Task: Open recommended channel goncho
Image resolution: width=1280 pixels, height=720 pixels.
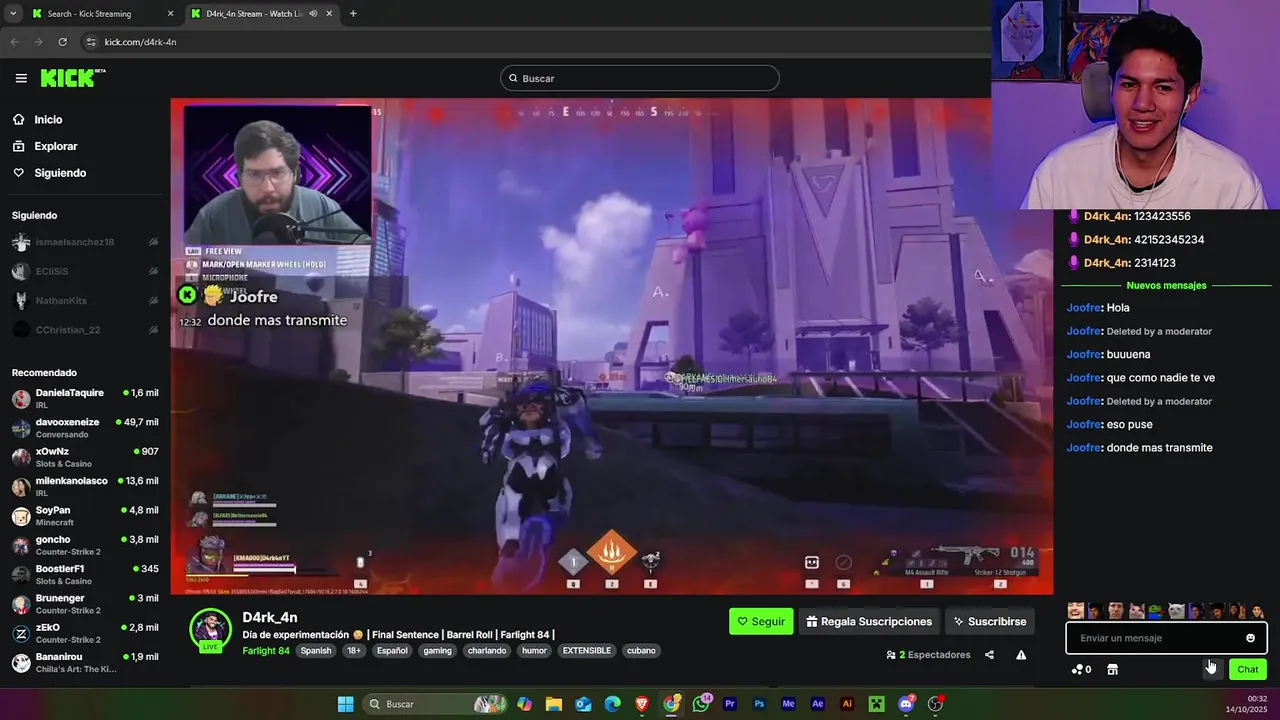Action: (85, 545)
